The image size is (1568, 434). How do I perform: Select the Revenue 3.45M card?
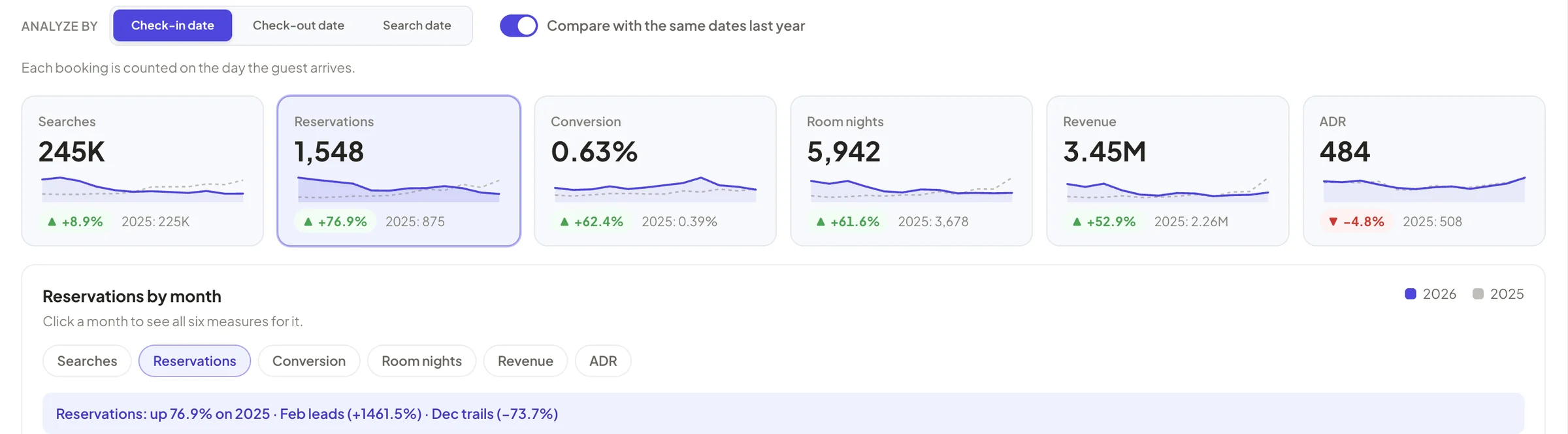(1168, 171)
